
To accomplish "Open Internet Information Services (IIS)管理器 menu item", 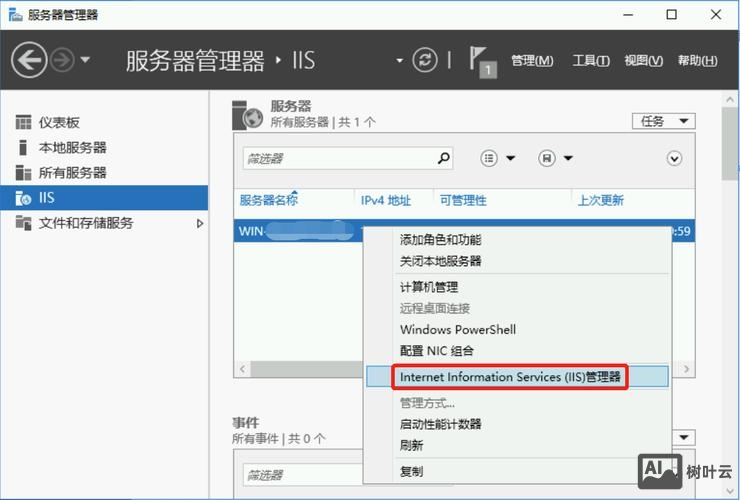I will tap(517, 377).
